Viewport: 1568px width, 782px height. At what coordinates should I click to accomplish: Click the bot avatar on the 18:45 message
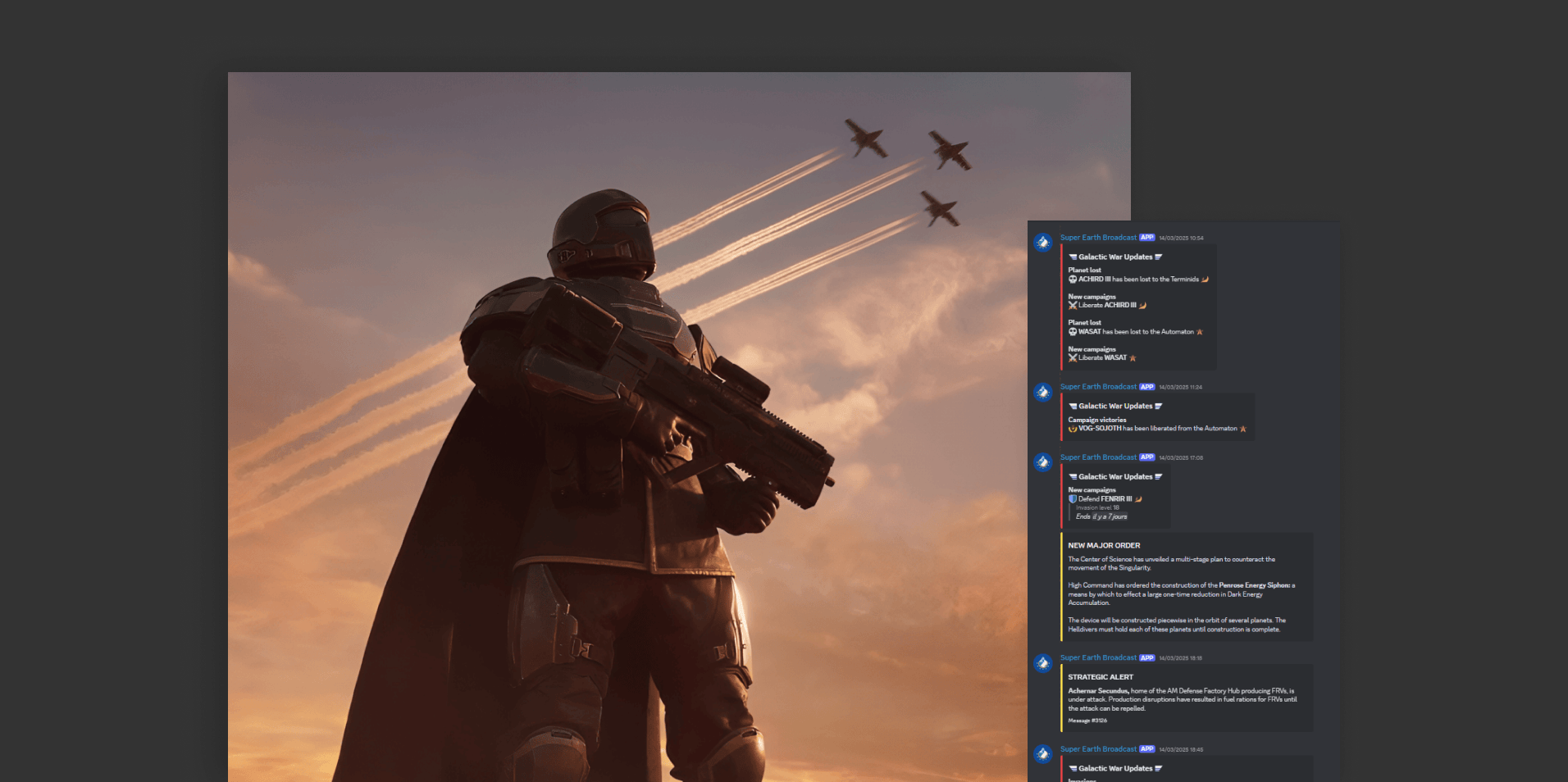tap(1043, 754)
